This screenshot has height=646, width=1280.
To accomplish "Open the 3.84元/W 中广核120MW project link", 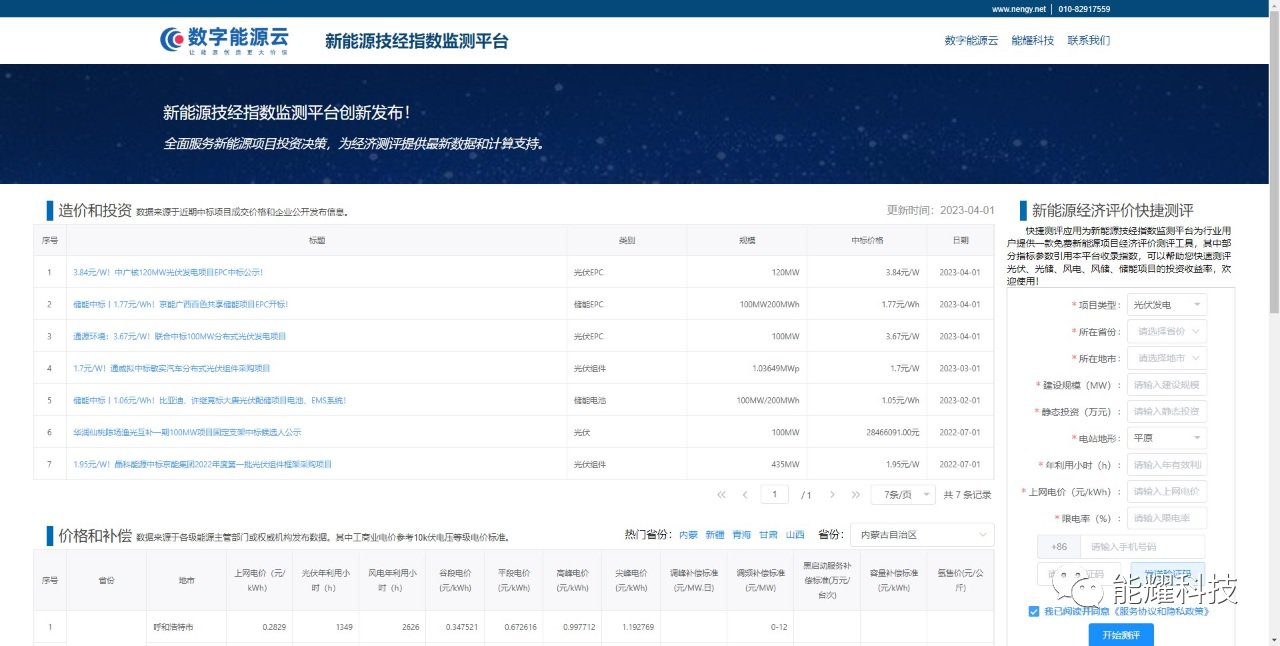I will coord(168,272).
